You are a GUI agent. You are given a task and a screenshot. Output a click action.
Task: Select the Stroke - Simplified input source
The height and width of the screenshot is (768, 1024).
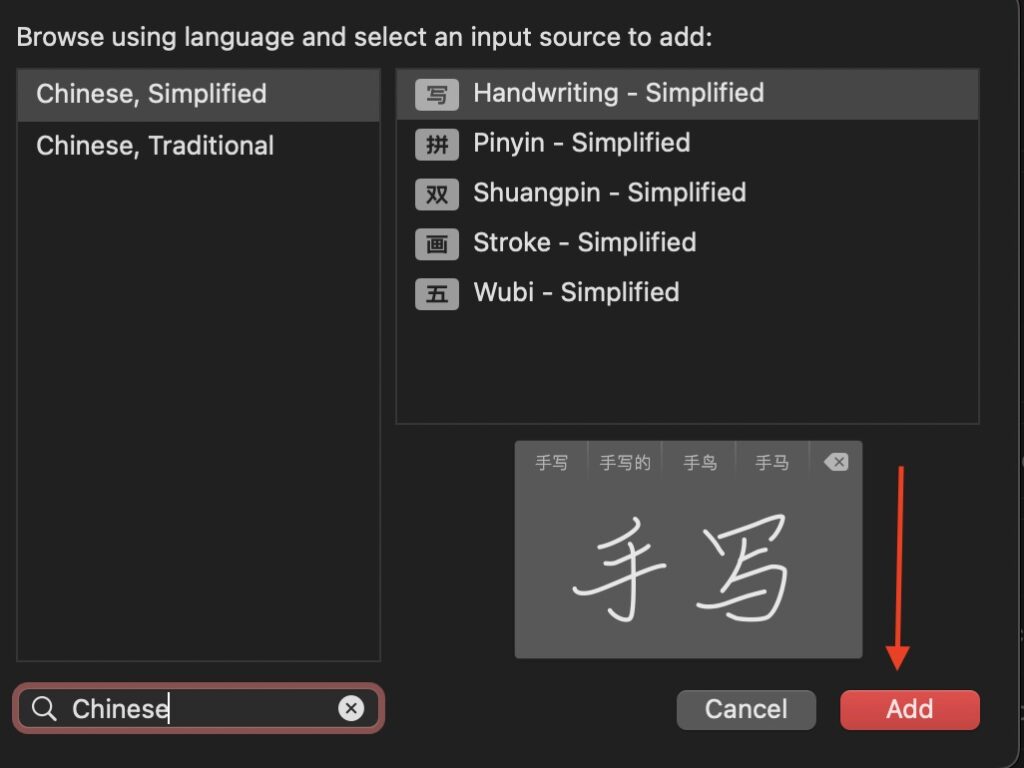click(x=585, y=243)
